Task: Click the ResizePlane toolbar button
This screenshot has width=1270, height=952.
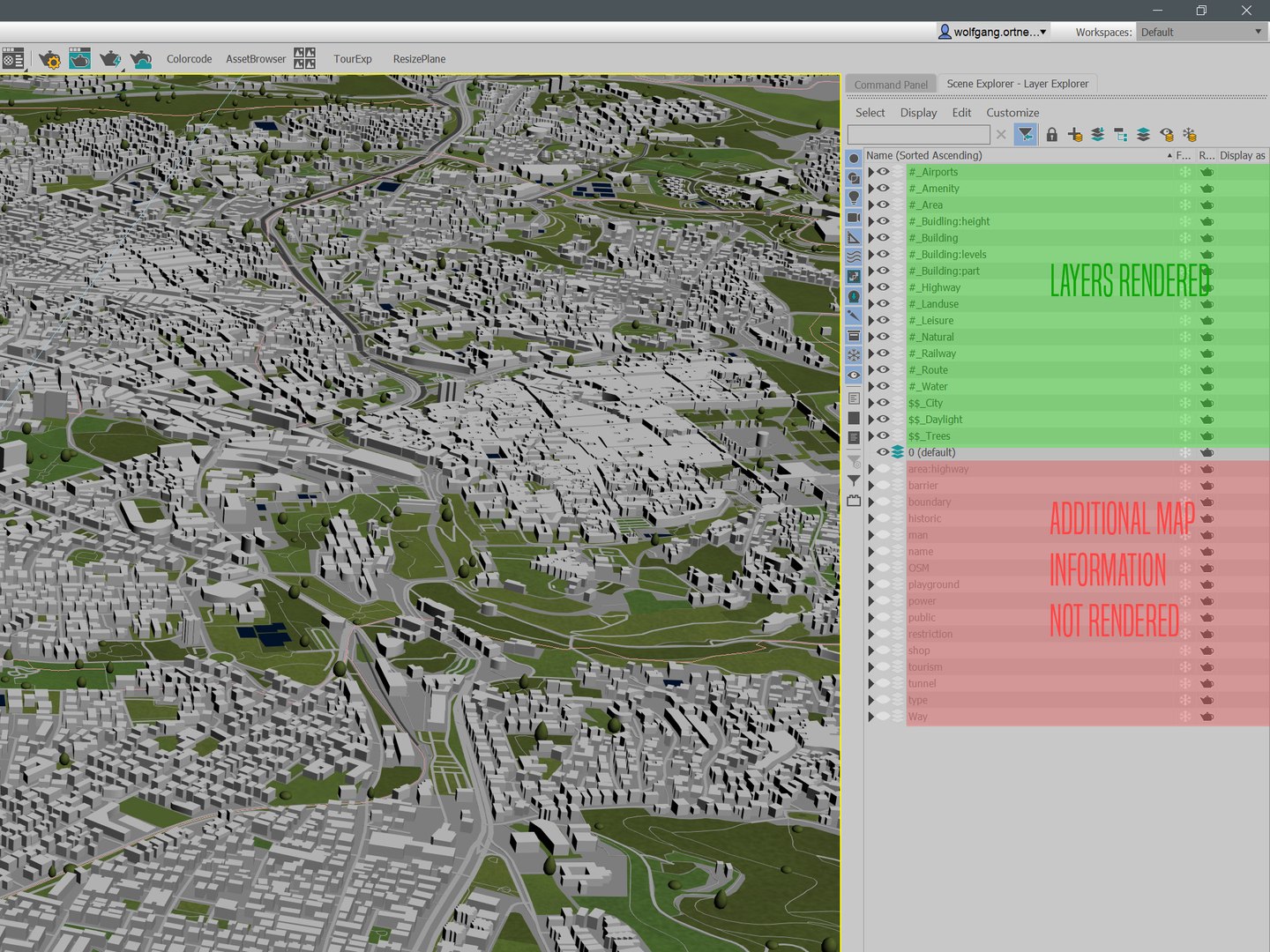Action: [x=419, y=59]
